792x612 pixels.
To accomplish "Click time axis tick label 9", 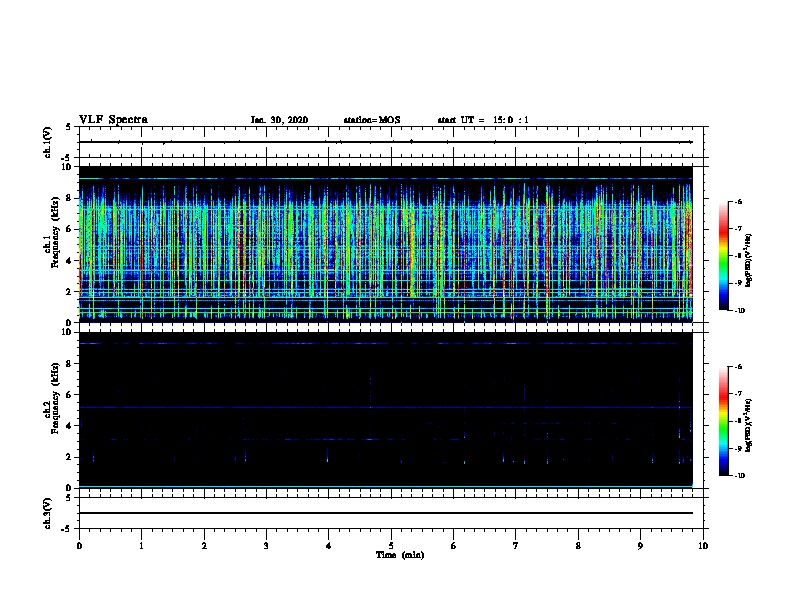I will (x=640, y=546).
